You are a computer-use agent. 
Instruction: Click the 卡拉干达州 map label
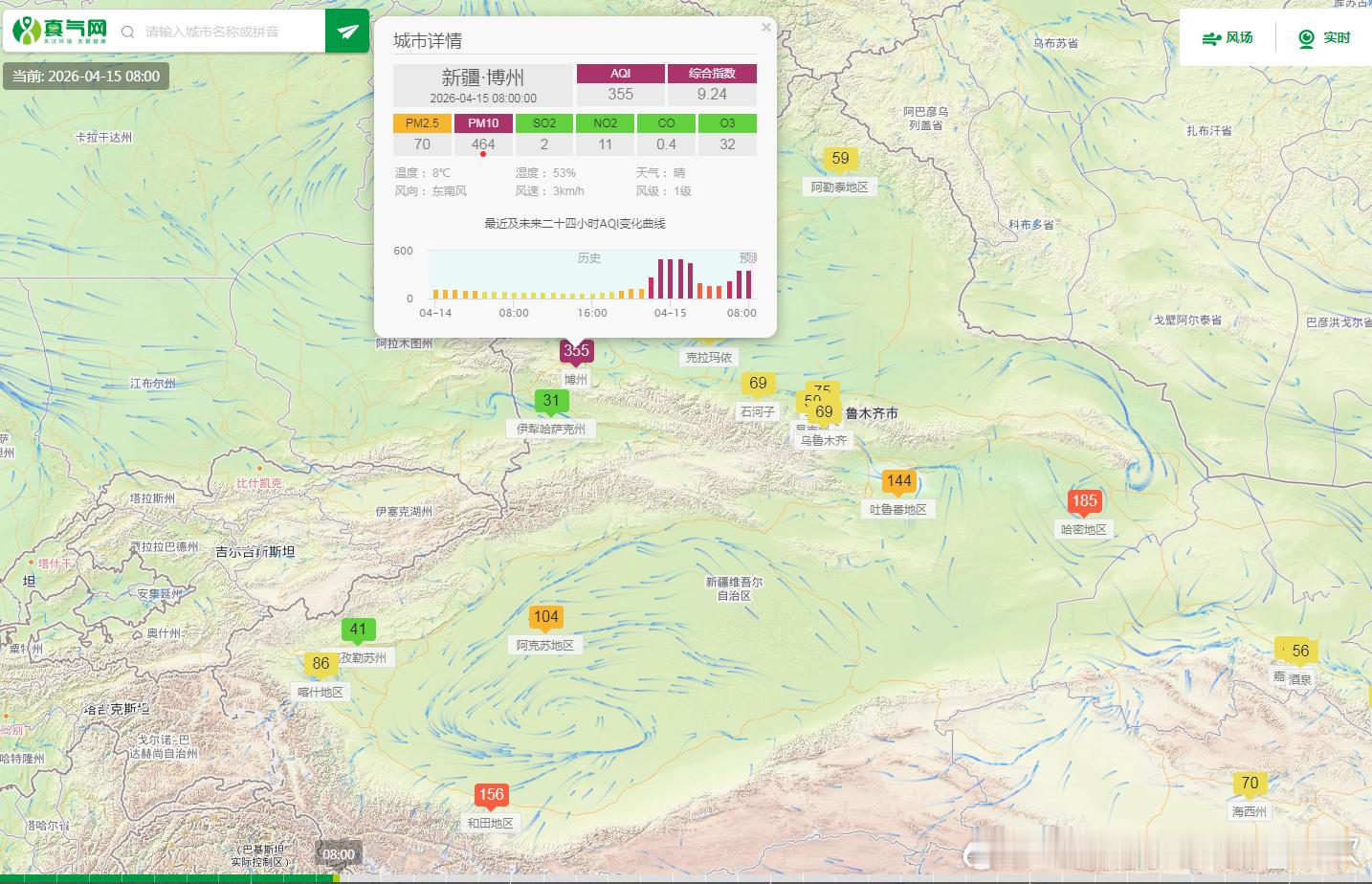pos(103,137)
